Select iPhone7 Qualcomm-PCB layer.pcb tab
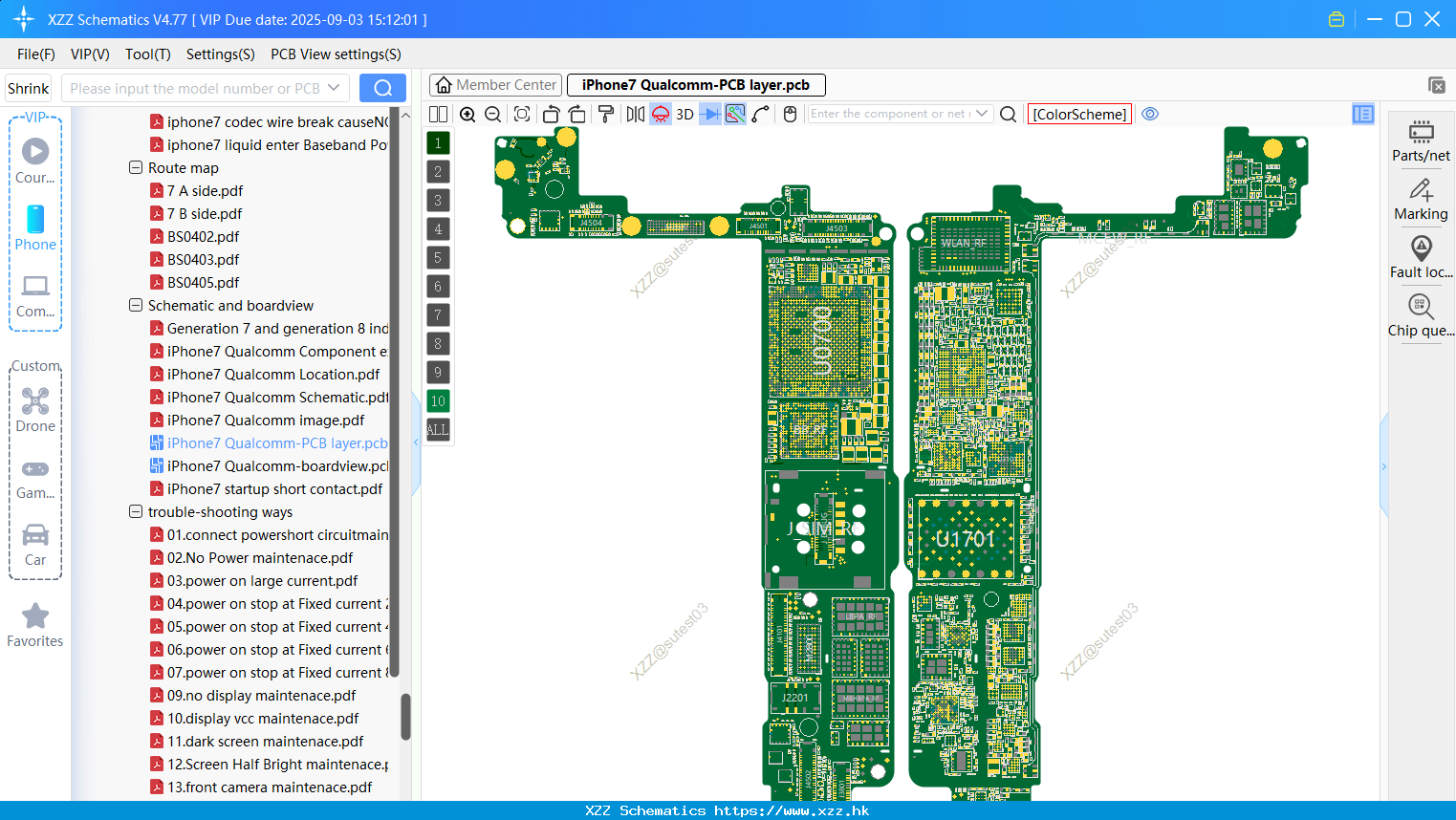The width and height of the screenshot is (1456, 820). coord(696,85)
